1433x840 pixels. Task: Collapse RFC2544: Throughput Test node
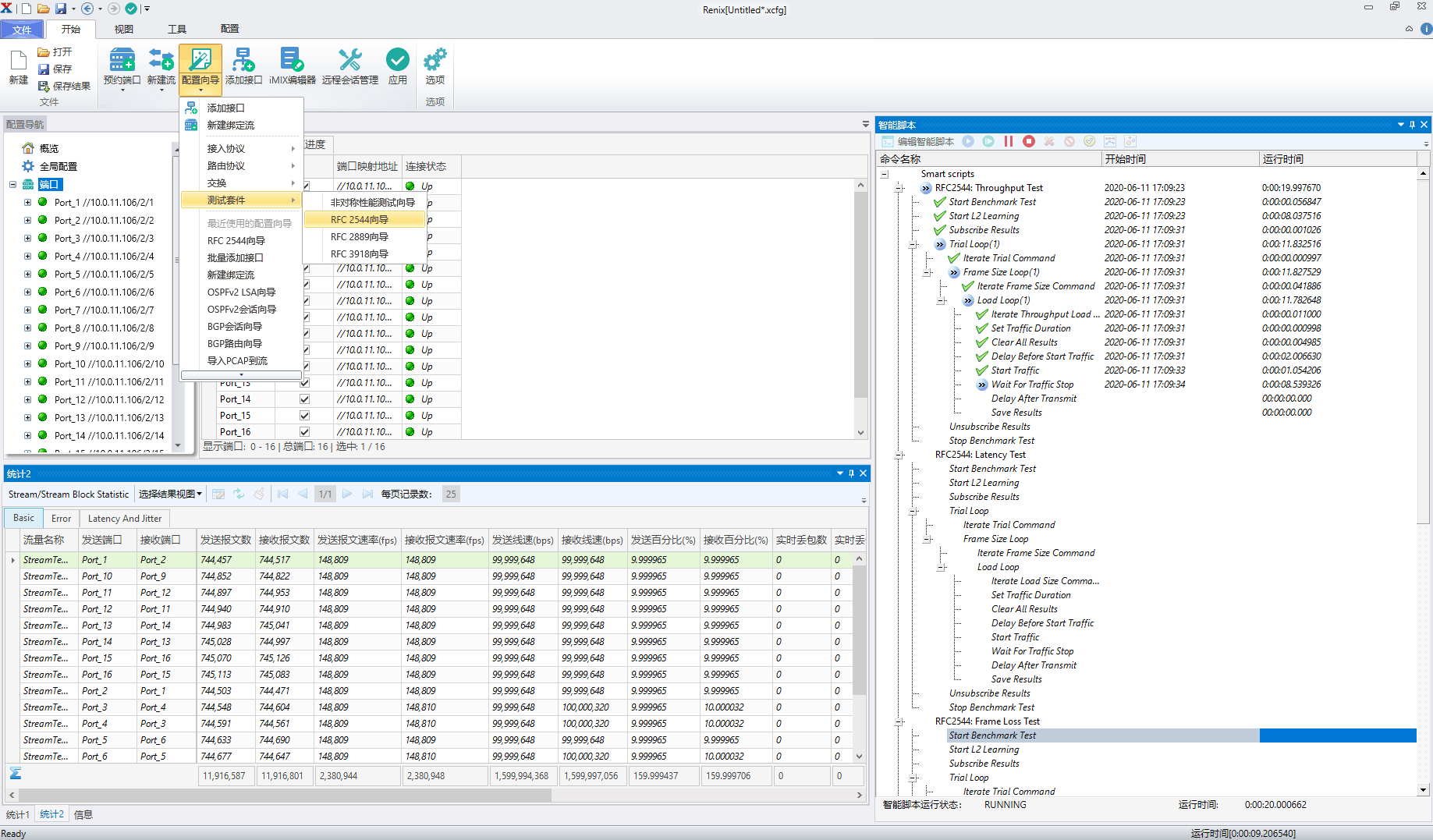tap(899, 188)
